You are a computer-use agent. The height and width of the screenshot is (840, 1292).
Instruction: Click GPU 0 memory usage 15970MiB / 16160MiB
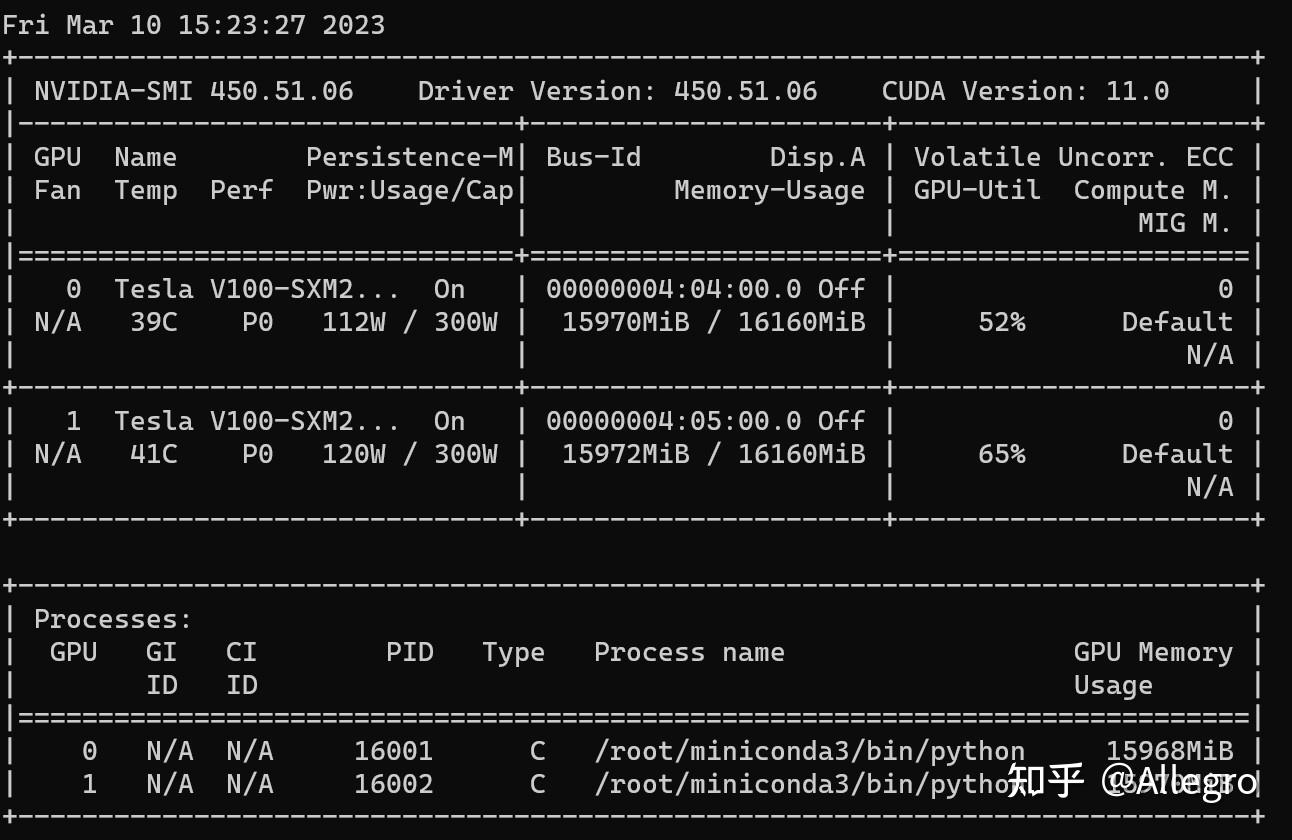pos(713,322)
